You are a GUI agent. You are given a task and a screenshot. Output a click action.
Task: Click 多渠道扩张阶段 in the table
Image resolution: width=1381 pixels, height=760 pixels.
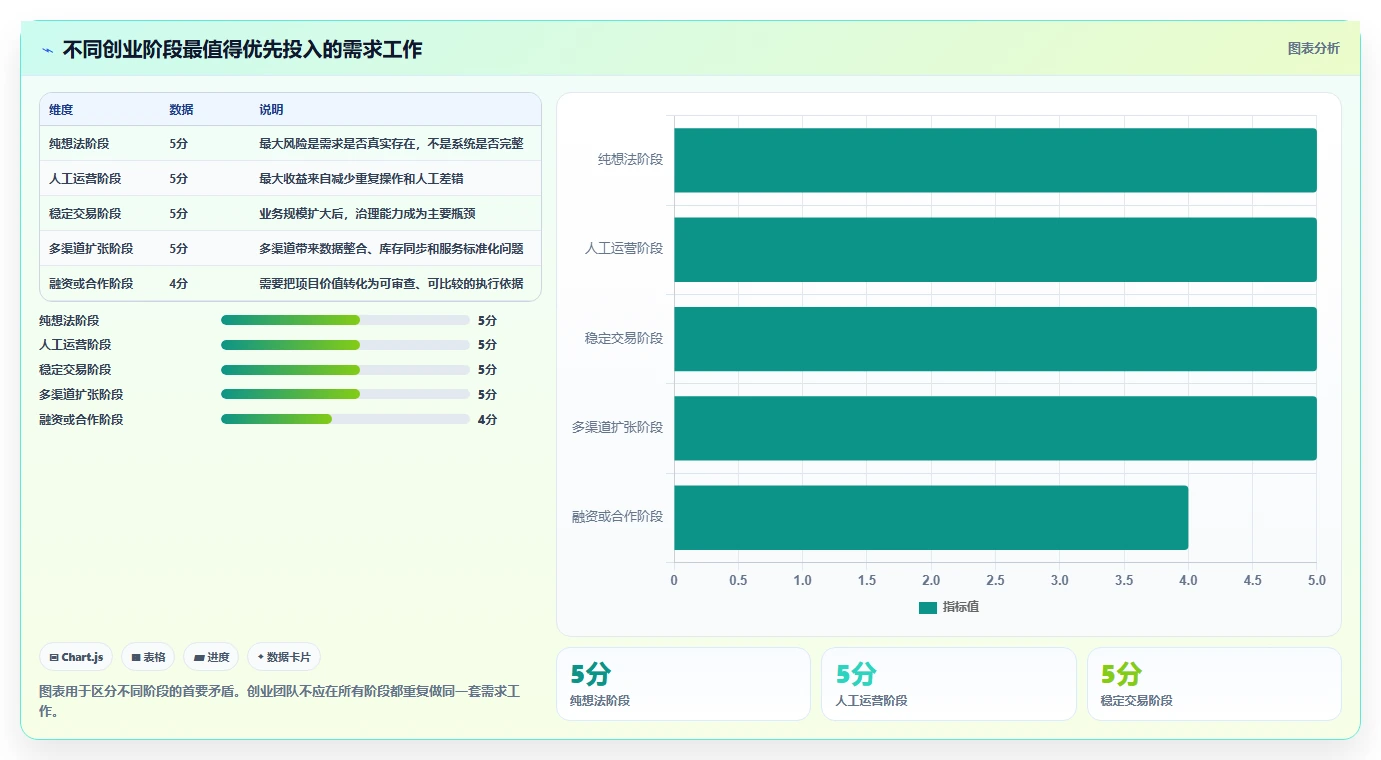91,249
